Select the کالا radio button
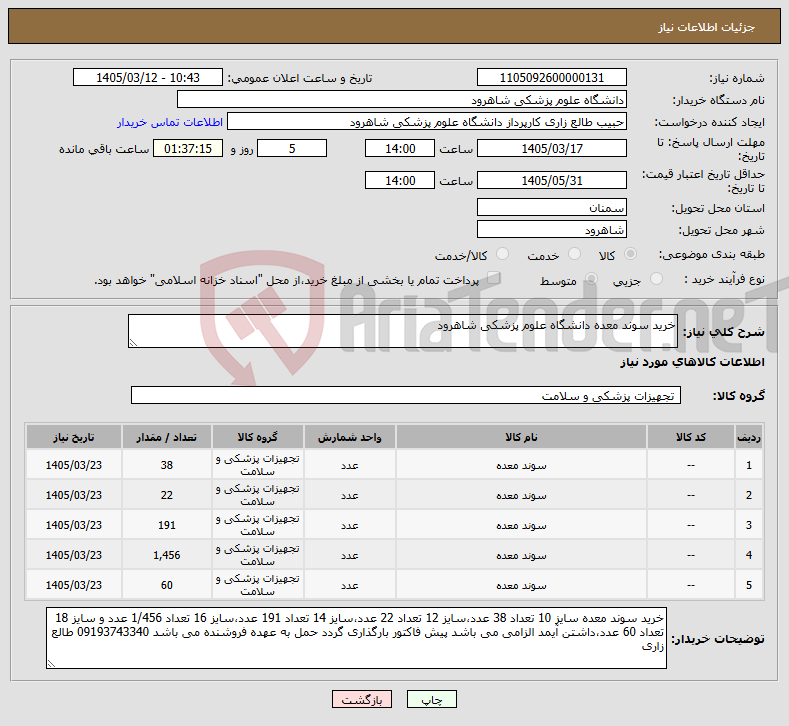This screenshot has height=726, width=789. point(630,254)
